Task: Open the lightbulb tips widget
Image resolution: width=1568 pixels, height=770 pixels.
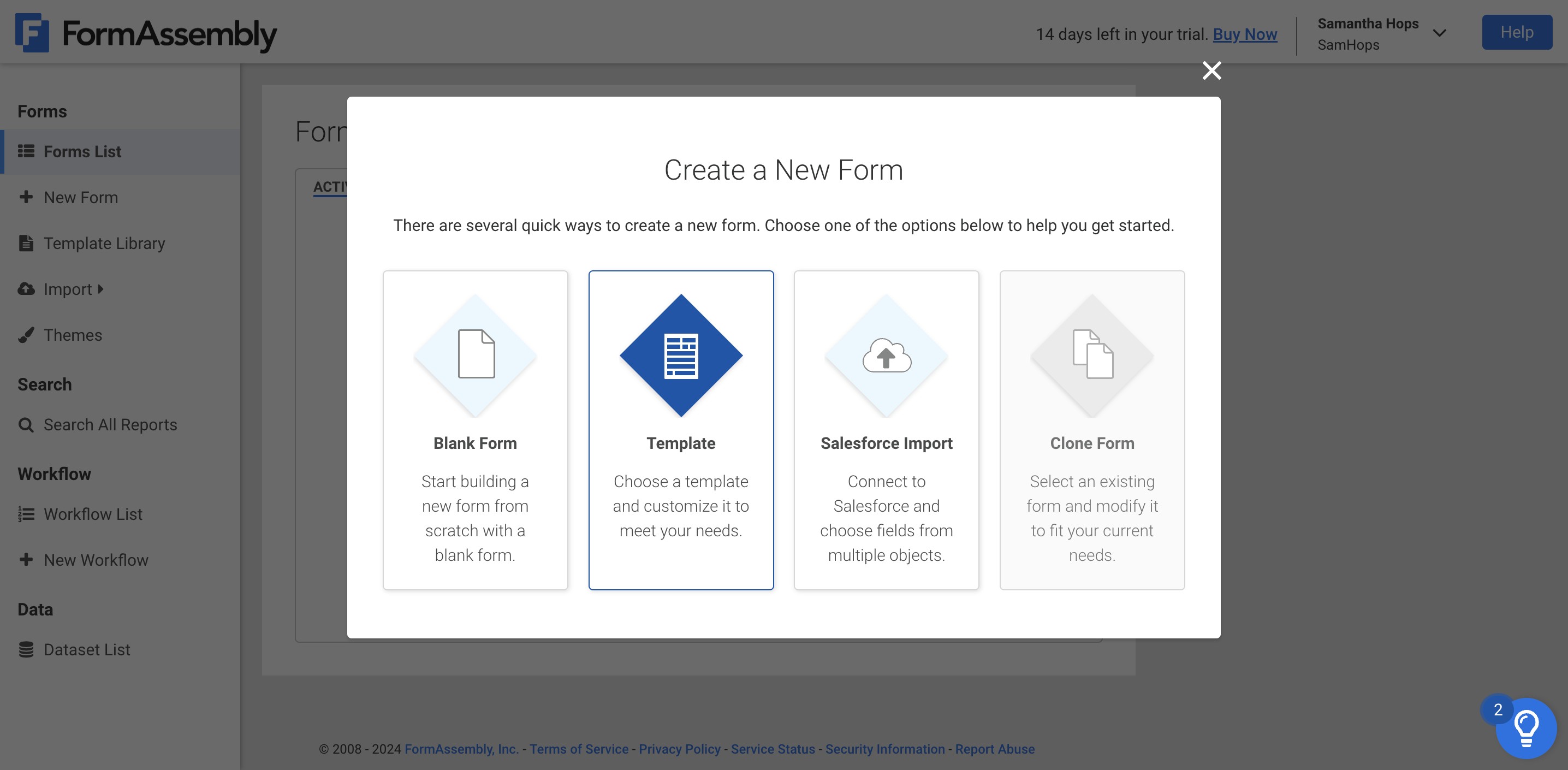Action: coord(1526,728)
